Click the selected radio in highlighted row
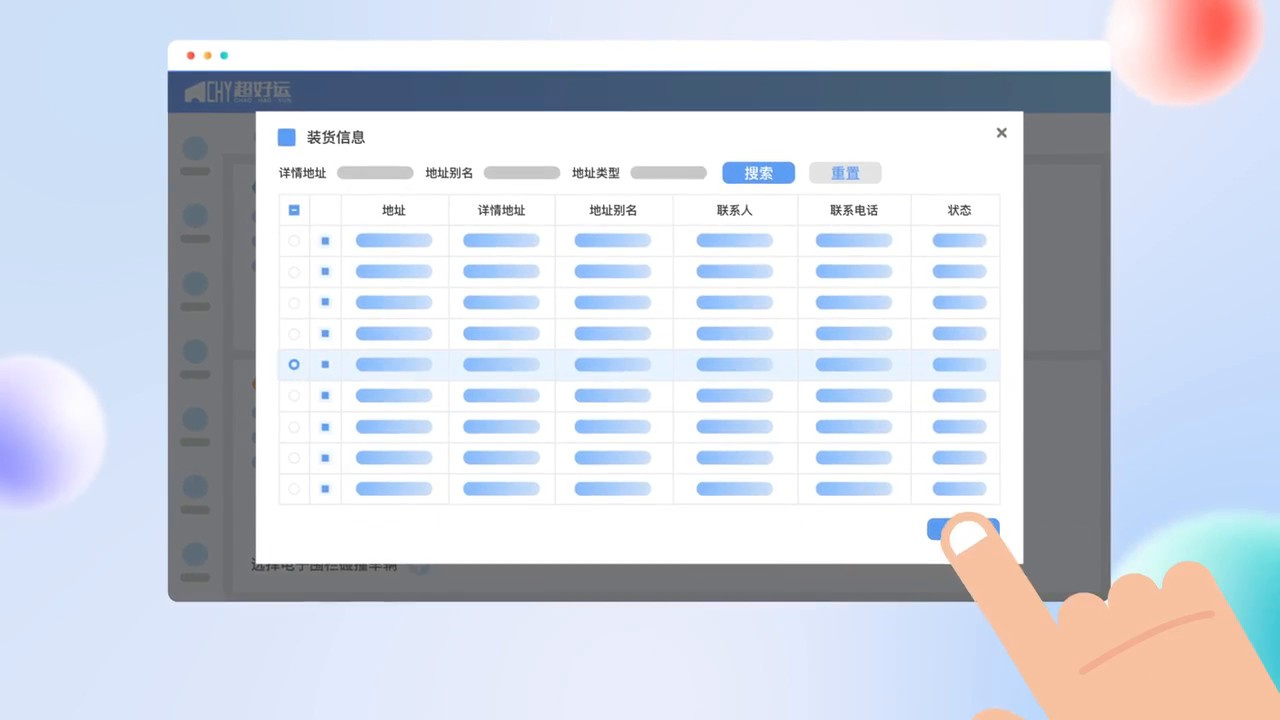 (294, 365)
